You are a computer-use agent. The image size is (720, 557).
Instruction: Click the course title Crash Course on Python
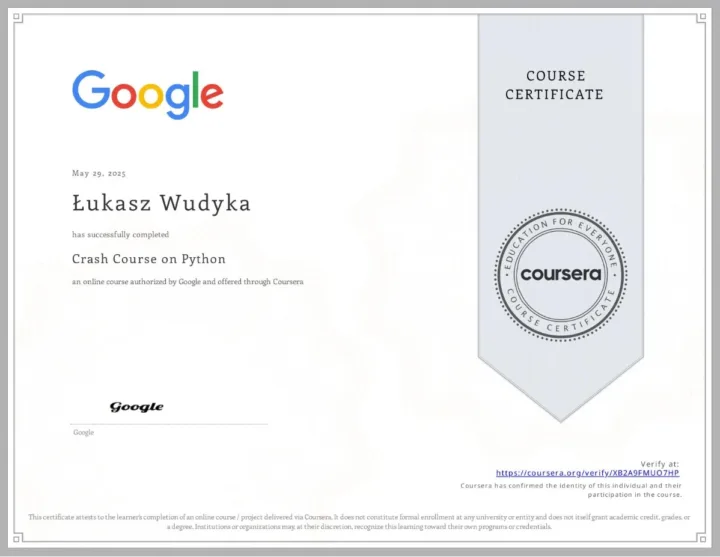[x=149, y=259]
